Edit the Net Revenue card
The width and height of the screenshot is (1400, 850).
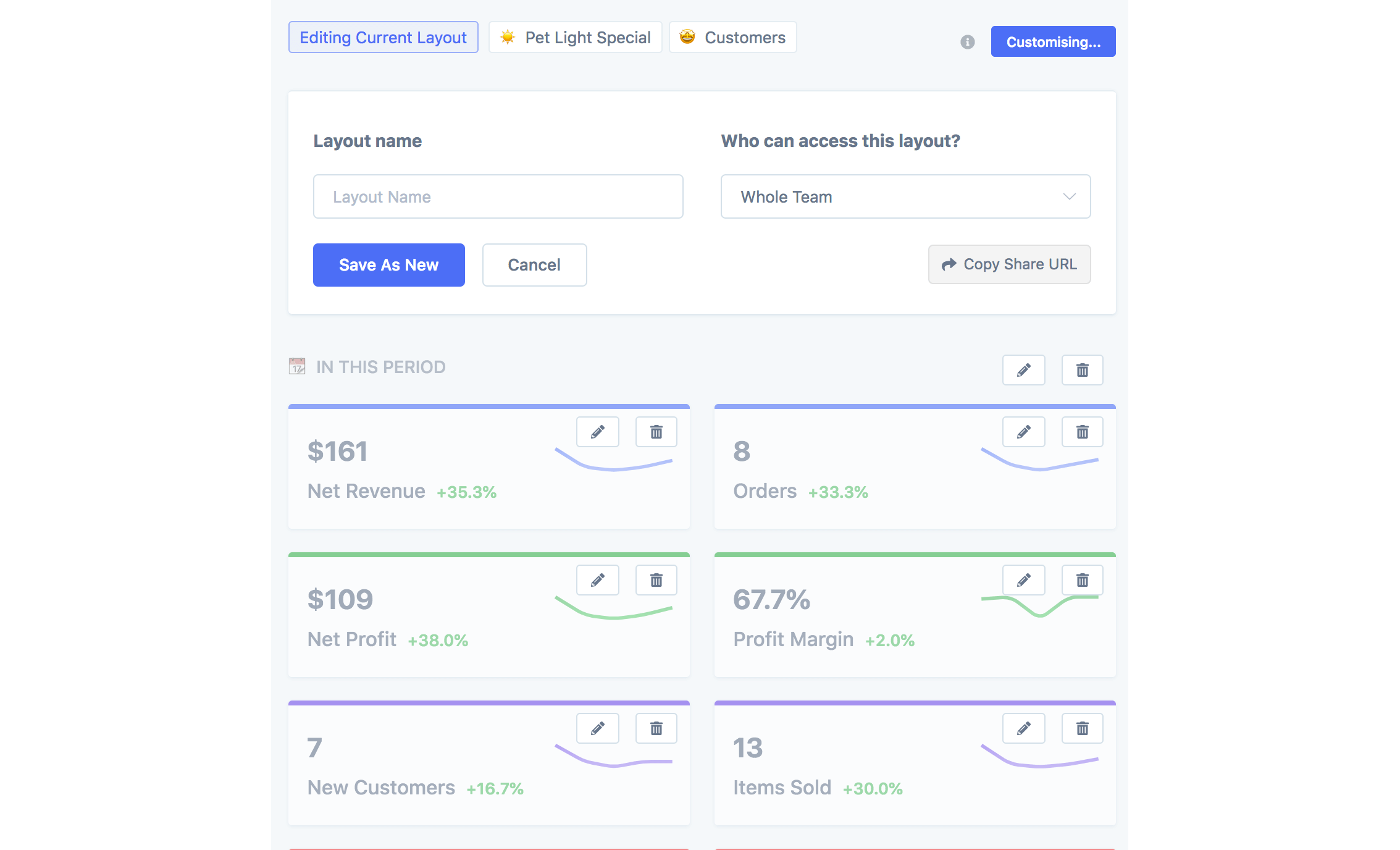(x=597, y=432)
